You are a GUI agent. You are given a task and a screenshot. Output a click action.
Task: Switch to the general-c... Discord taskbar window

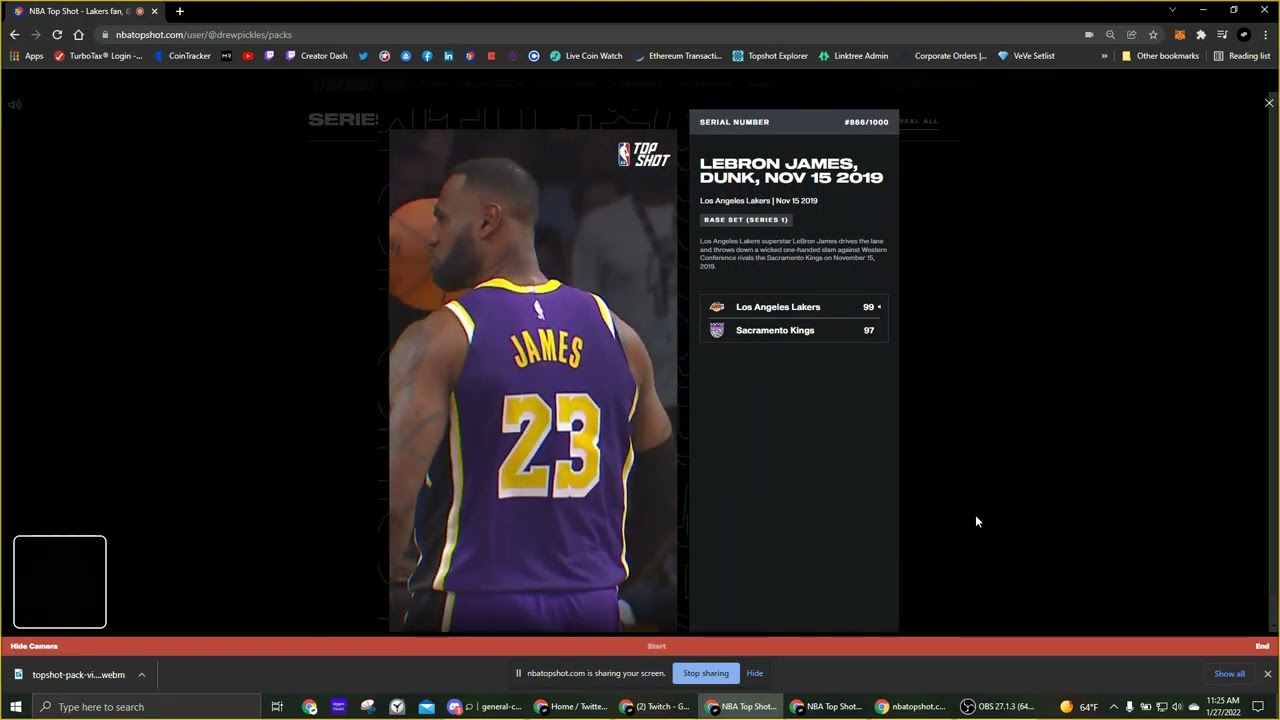click(x=486, y=707)
